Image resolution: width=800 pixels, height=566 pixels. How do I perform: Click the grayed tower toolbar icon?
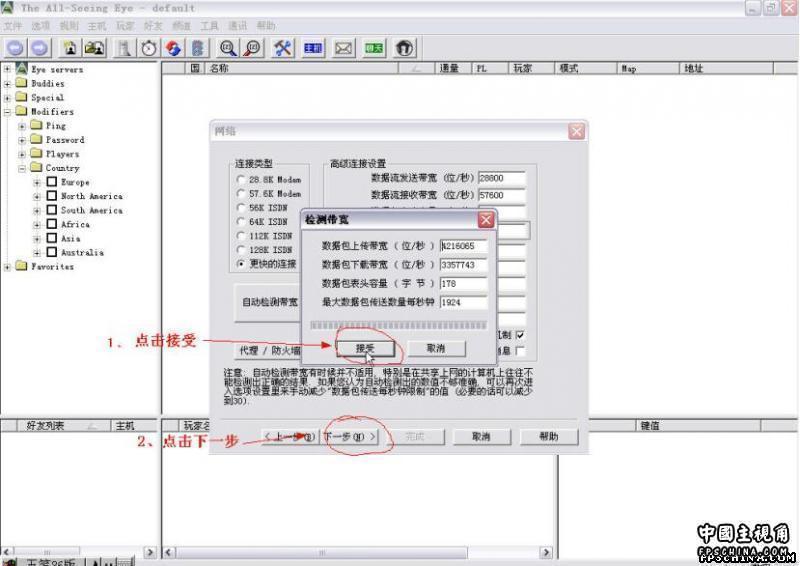124,48
